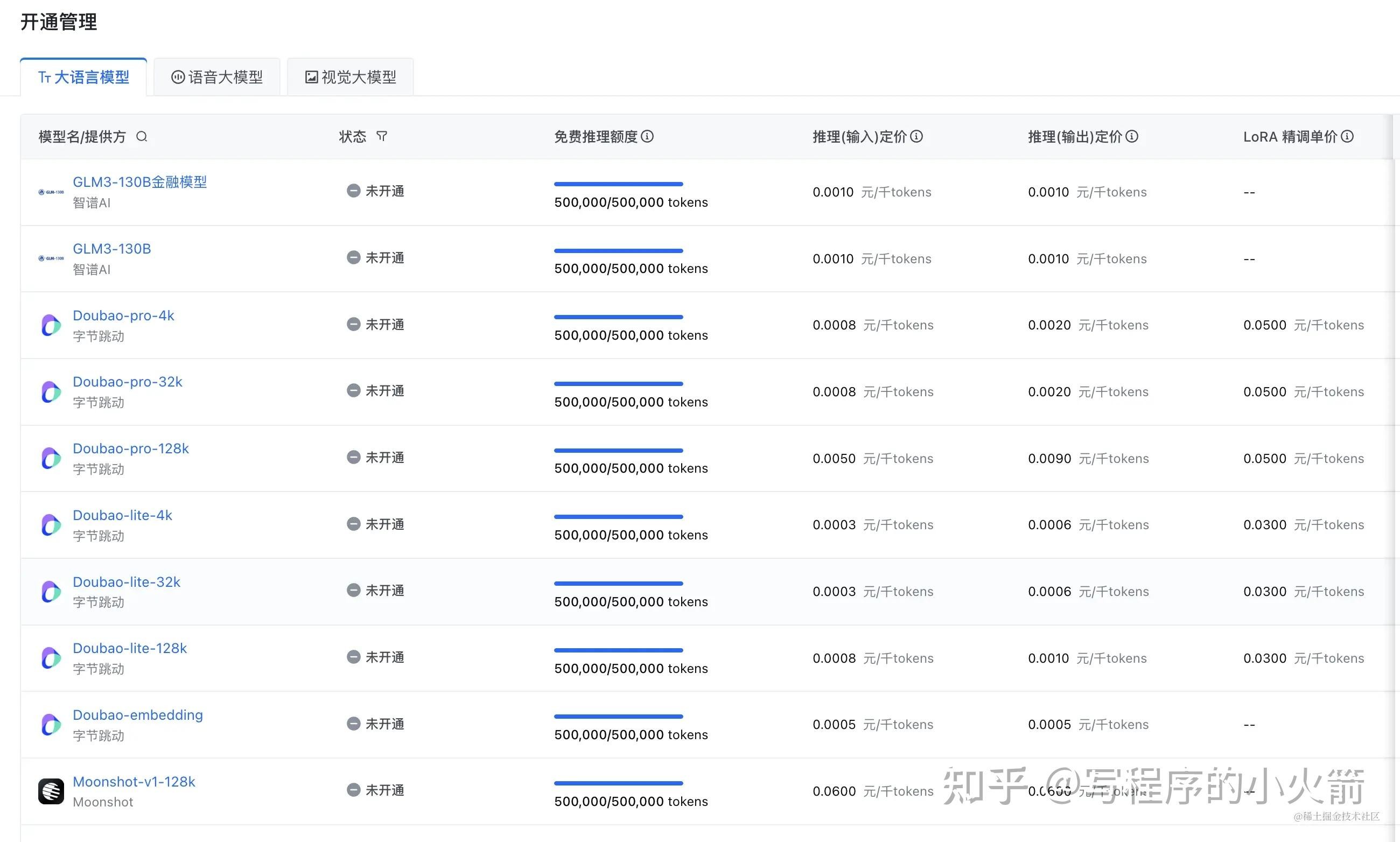Click 未开通 status icon for GLM3-130B金融模型
The image size is (1400, 842).
click(354, 191)
